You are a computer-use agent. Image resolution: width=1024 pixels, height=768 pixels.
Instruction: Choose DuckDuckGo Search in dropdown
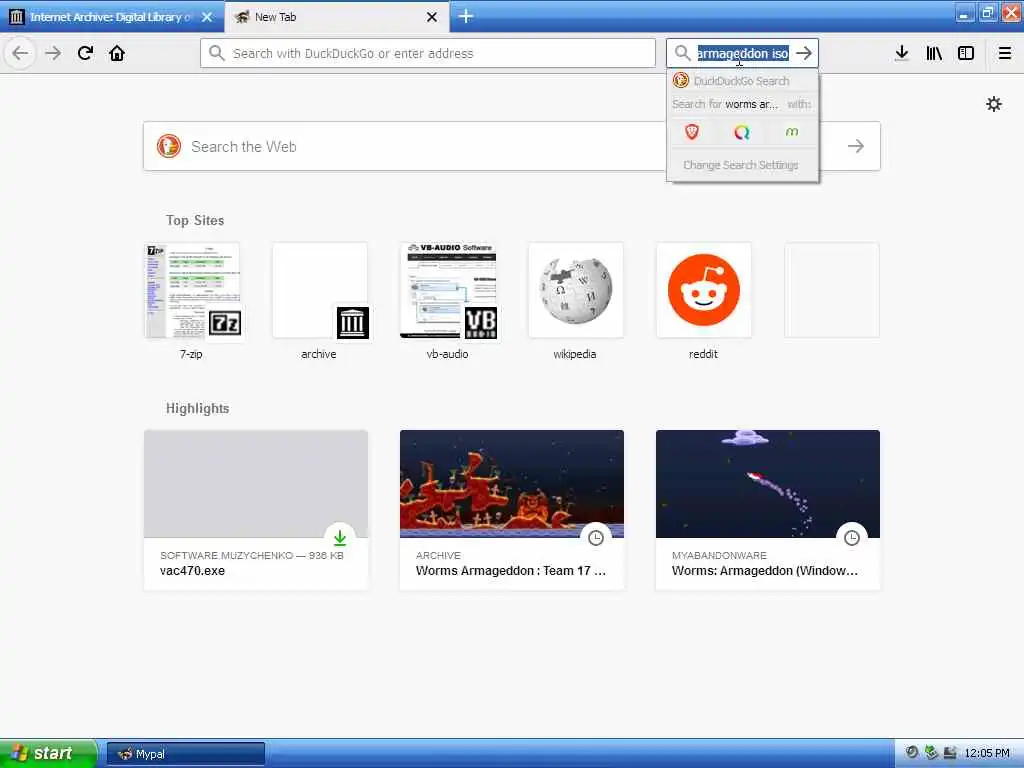click(742, 81)
